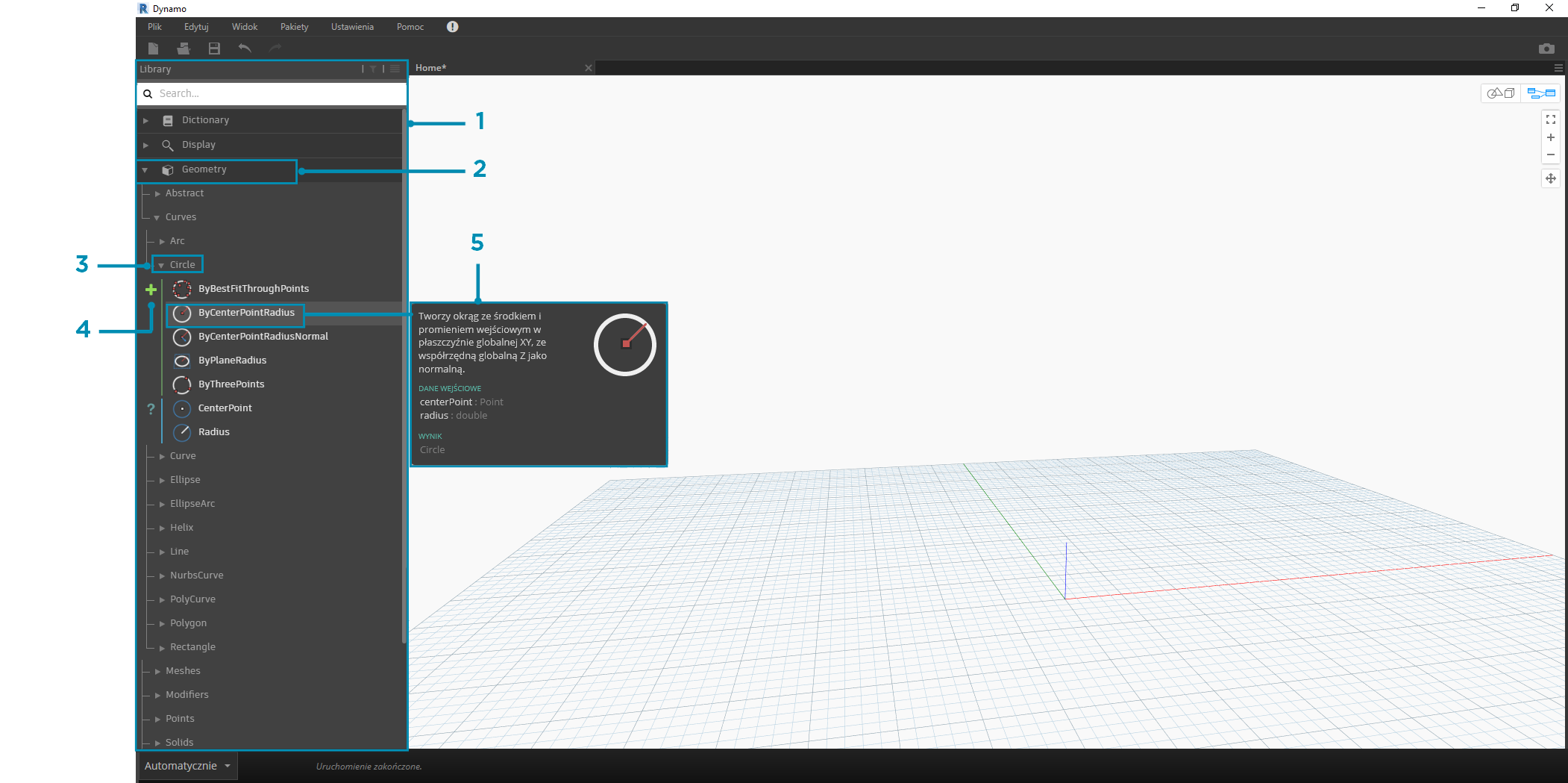Switch to graph view navigation
Image resolution: width=1568 pixels, height=783 pixels.
tap(1541, 93)
